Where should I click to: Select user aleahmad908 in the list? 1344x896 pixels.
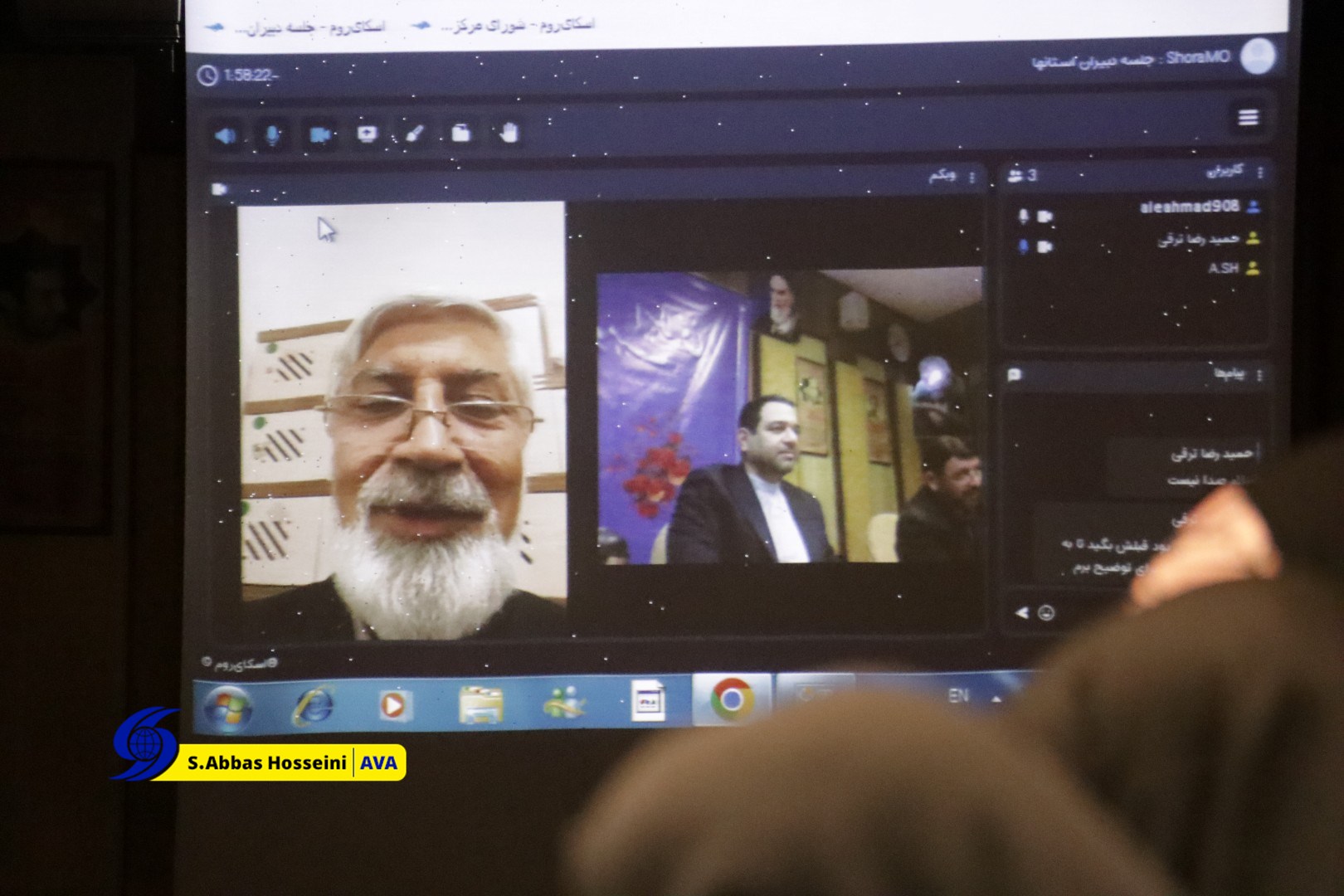tap(1189, 207)
